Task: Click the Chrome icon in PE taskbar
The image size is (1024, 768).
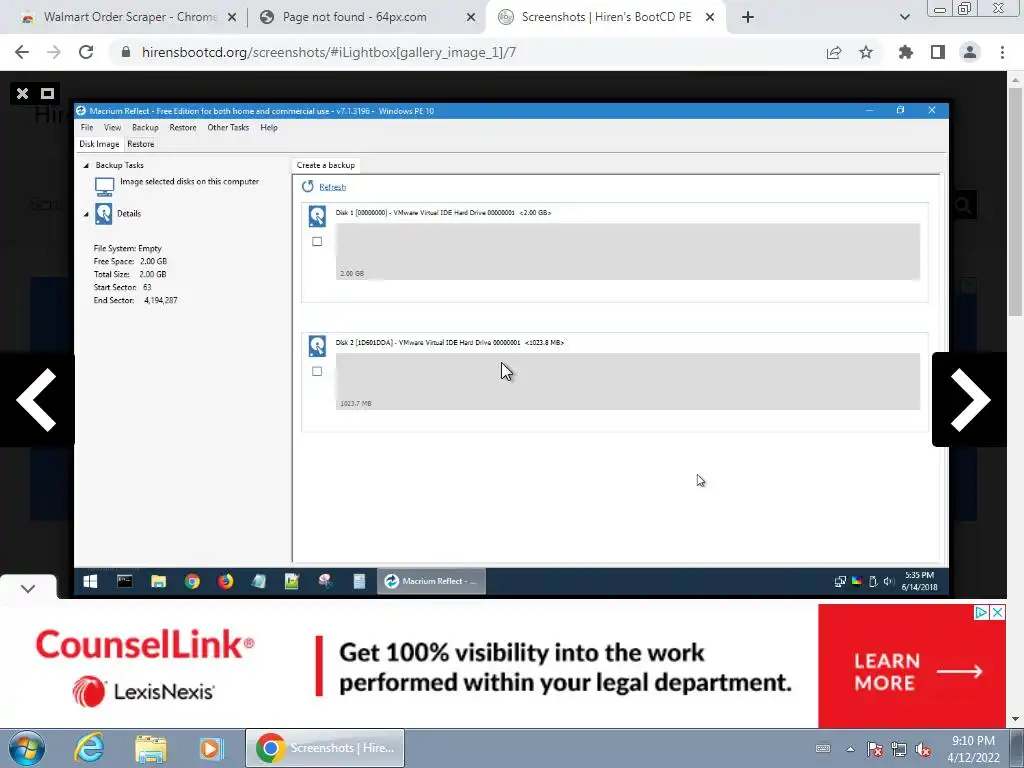Action: [192, 581]
